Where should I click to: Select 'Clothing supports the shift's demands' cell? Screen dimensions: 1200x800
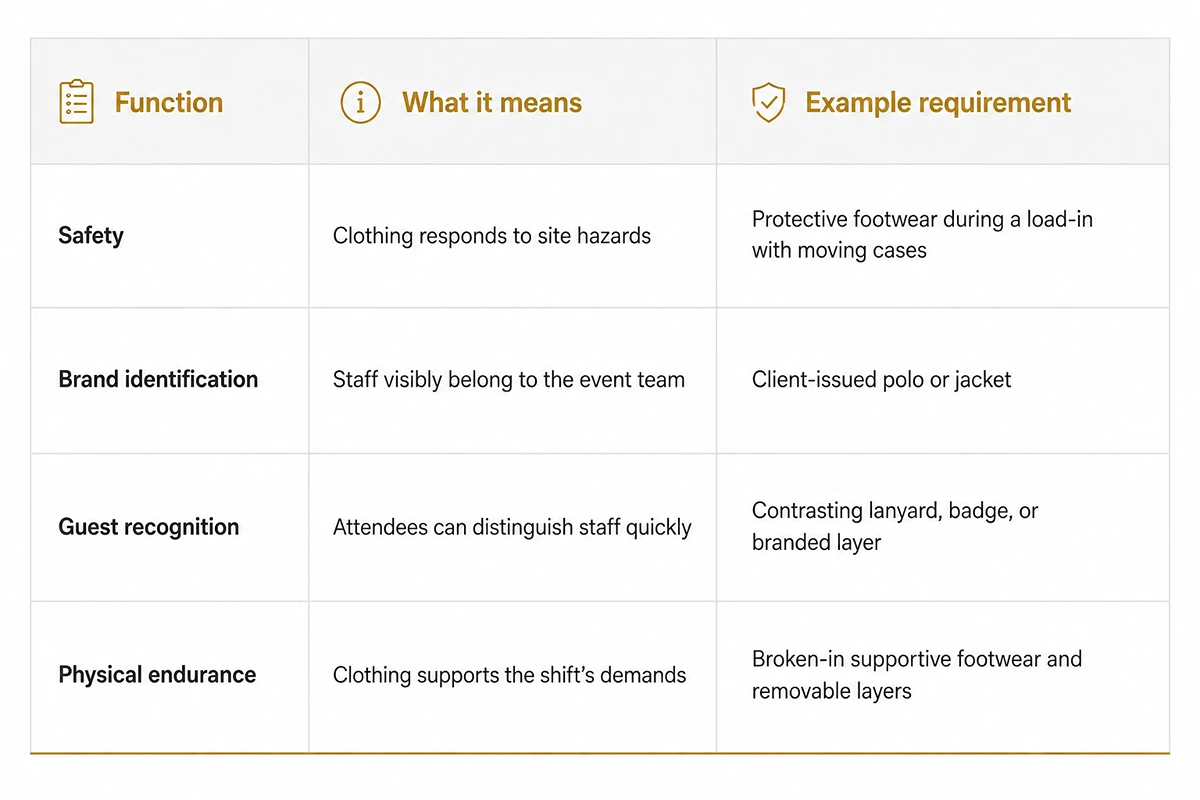(x=510, y=674)
